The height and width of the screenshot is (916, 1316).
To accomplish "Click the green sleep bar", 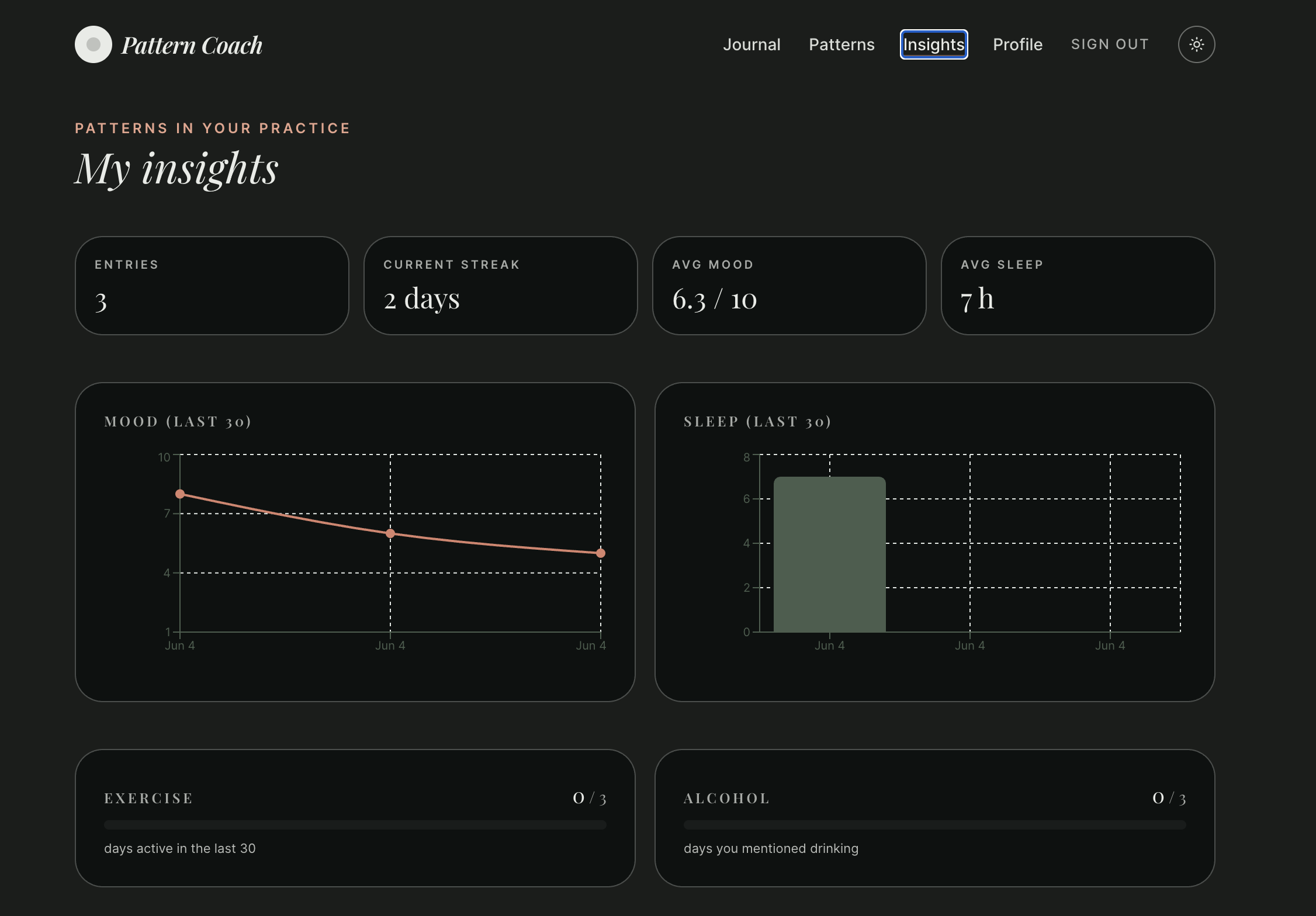I will 830,554.
